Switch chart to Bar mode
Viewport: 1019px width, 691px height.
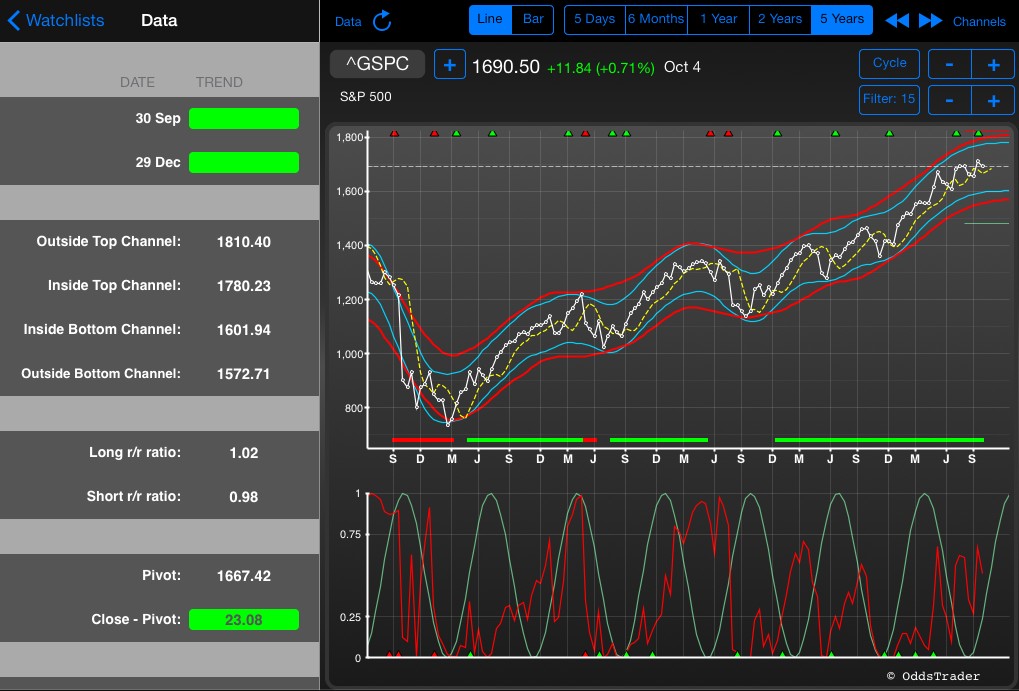coord(534,19)
